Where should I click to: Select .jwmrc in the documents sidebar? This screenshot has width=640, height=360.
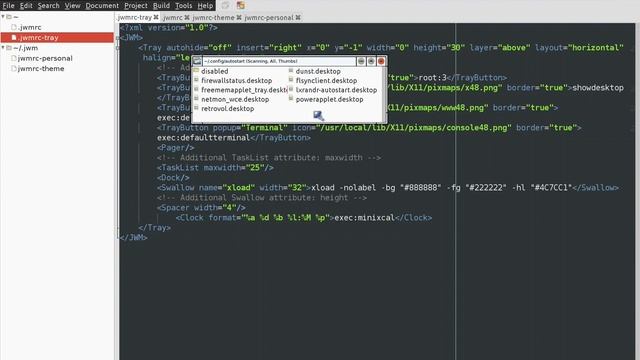click(30, 27)
